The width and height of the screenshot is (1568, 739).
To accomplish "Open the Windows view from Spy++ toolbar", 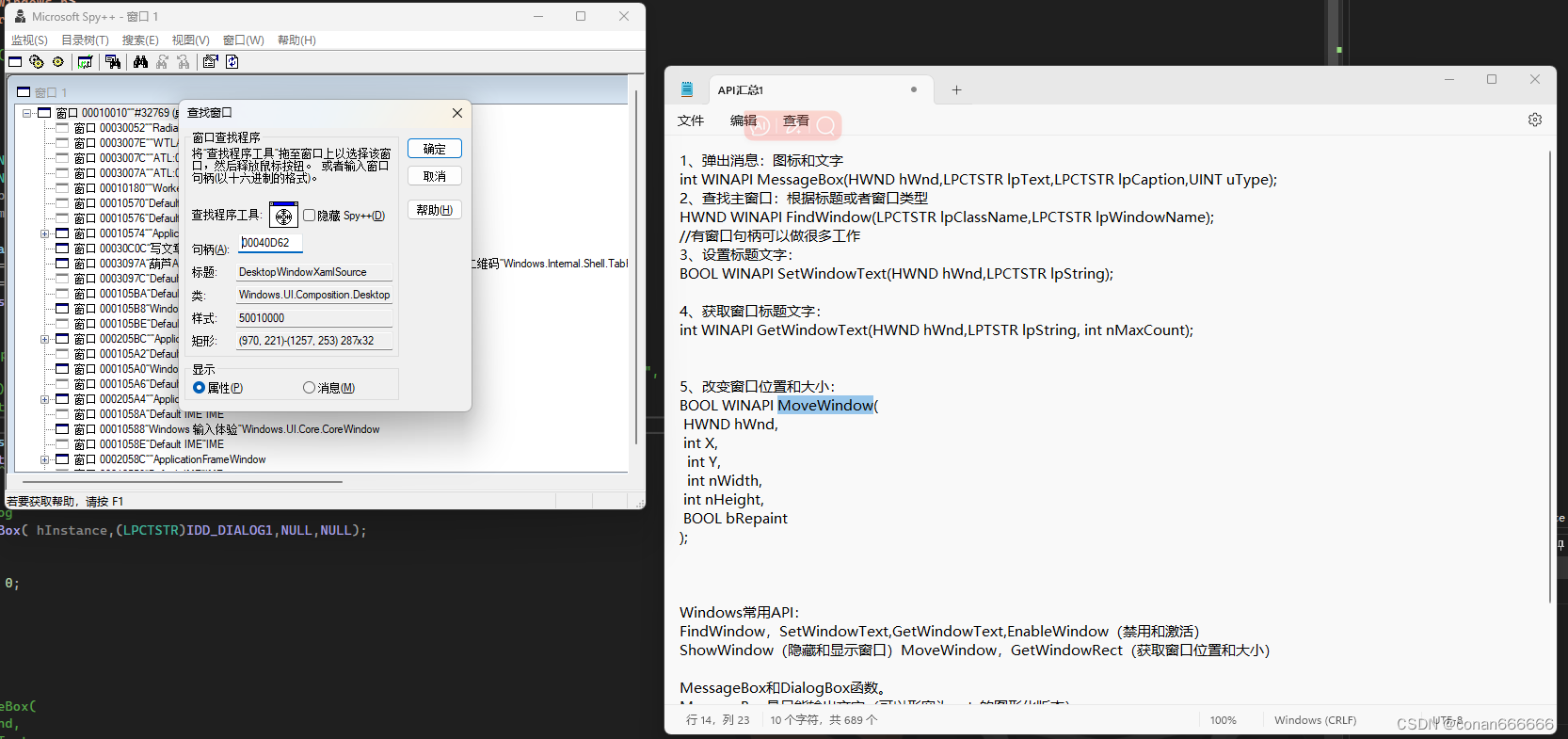I will 15,62.
